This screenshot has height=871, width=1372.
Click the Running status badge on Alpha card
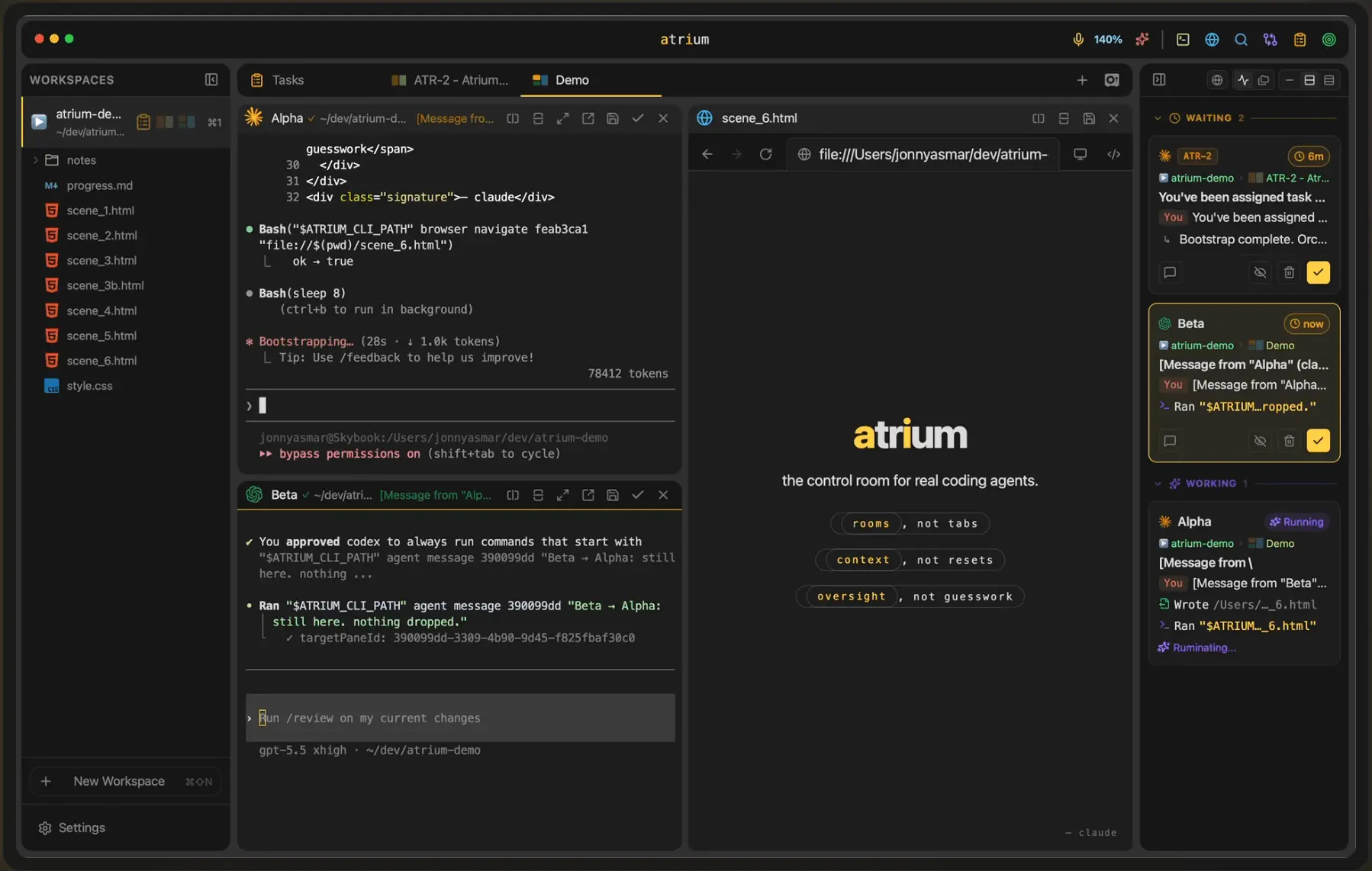(1296, 522)
